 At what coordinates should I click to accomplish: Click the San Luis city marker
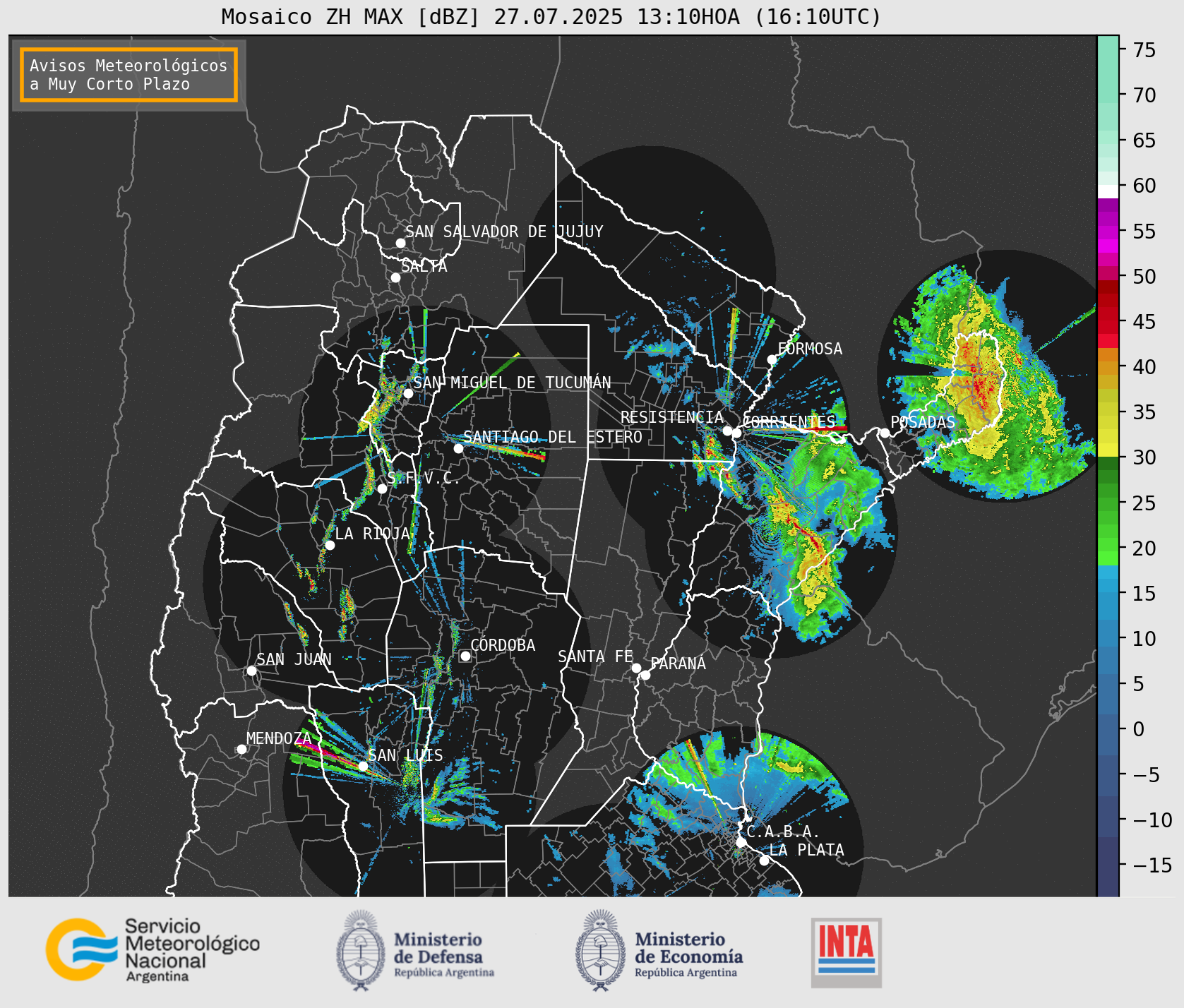tap(363, 766)
